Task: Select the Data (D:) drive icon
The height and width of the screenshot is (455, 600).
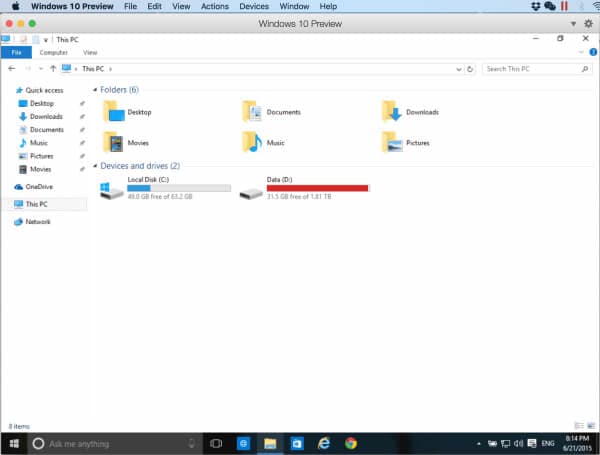Action: [x=251, y=193]
